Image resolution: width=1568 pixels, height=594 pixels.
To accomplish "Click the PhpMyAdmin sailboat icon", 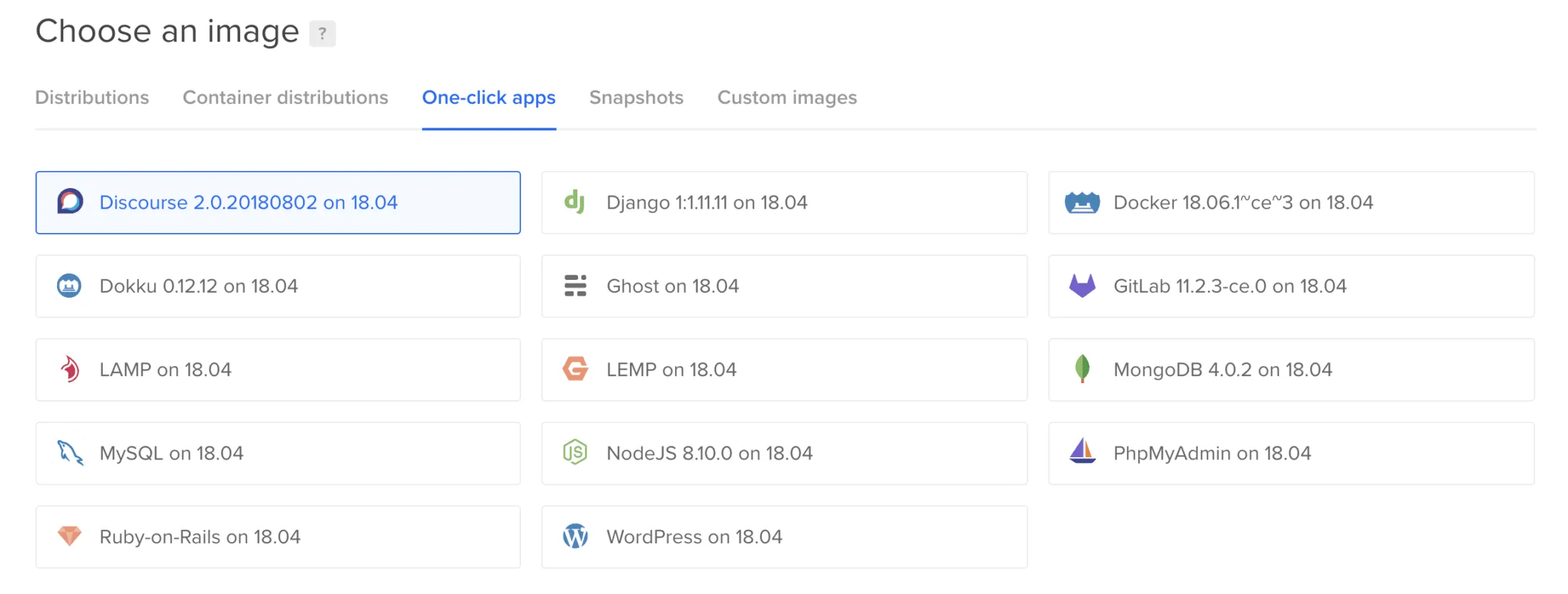I will tap(1082, 452).
